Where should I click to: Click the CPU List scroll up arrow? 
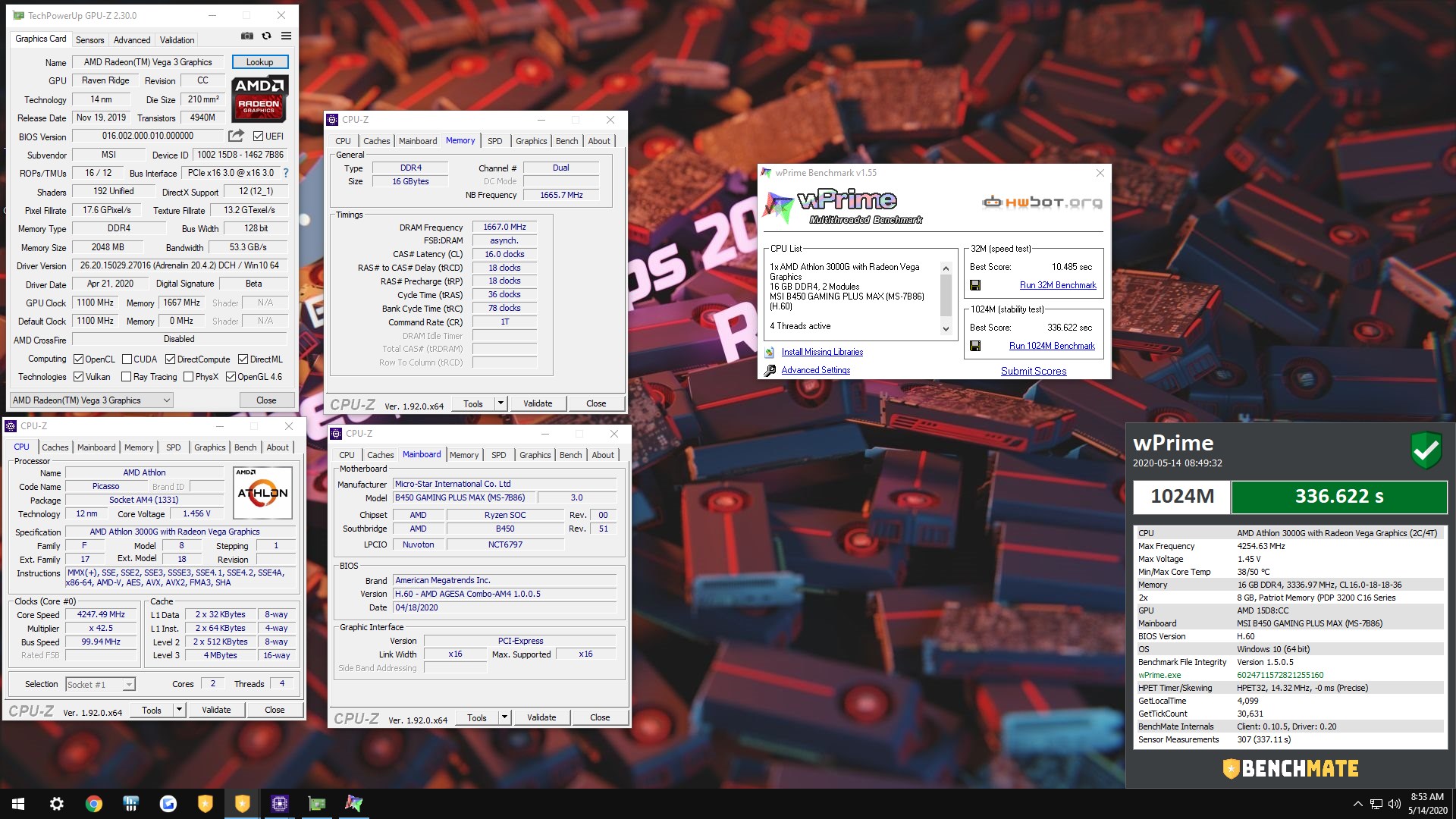pyautogui.click(x=946, y=268)
